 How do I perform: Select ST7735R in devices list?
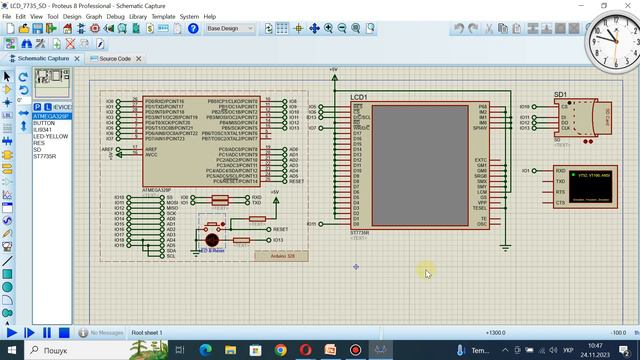(x=45, y=156)
